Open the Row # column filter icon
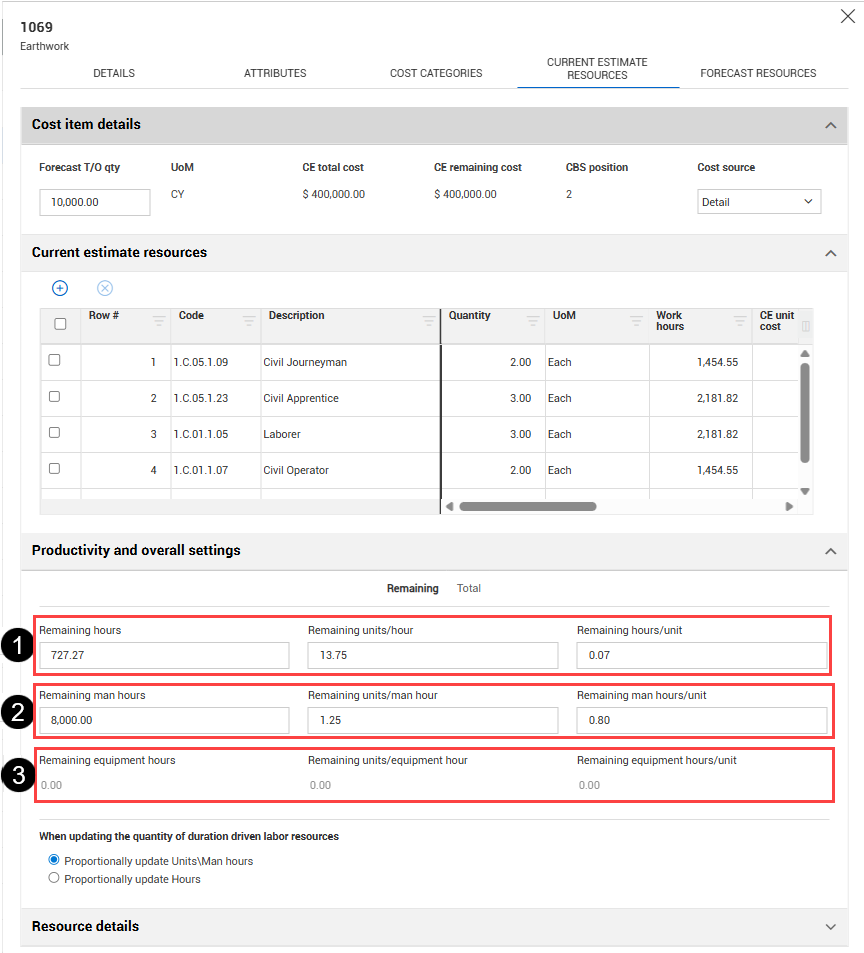 (159, 320)
